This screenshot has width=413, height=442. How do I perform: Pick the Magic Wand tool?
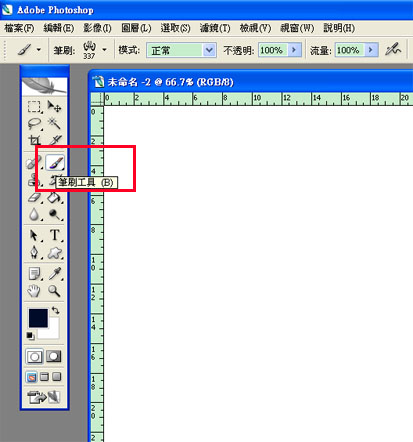pos(54,123)
